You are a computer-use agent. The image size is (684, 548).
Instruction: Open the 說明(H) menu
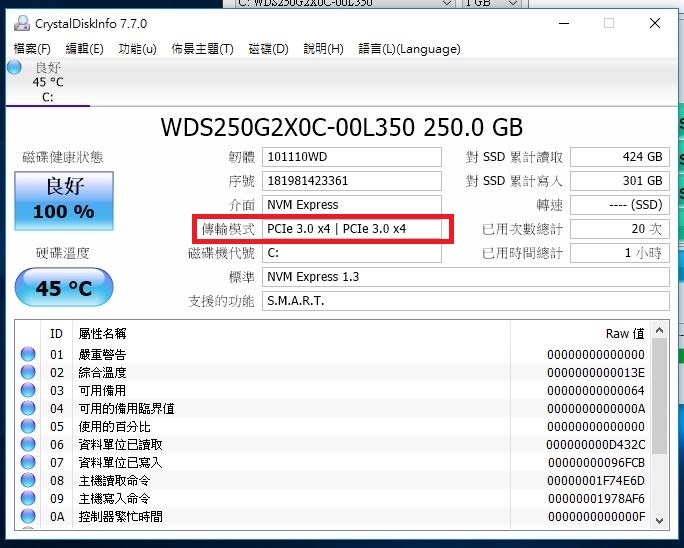(324, 49)
